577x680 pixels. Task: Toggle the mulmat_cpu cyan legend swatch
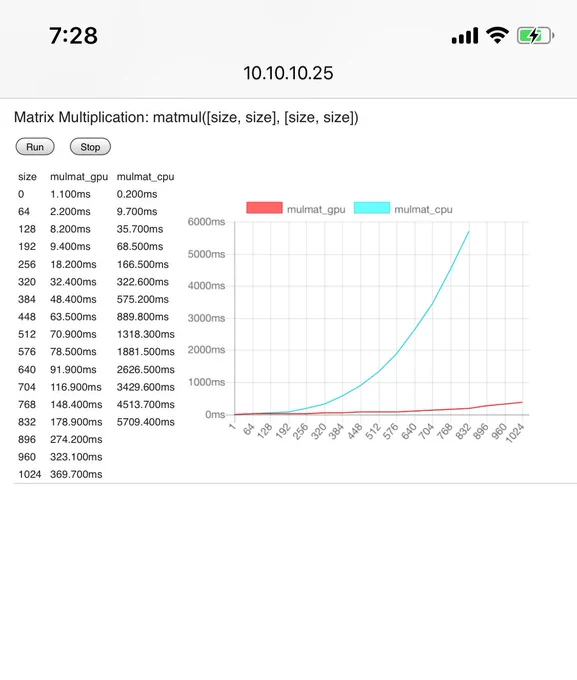click(x=372, y=208)
